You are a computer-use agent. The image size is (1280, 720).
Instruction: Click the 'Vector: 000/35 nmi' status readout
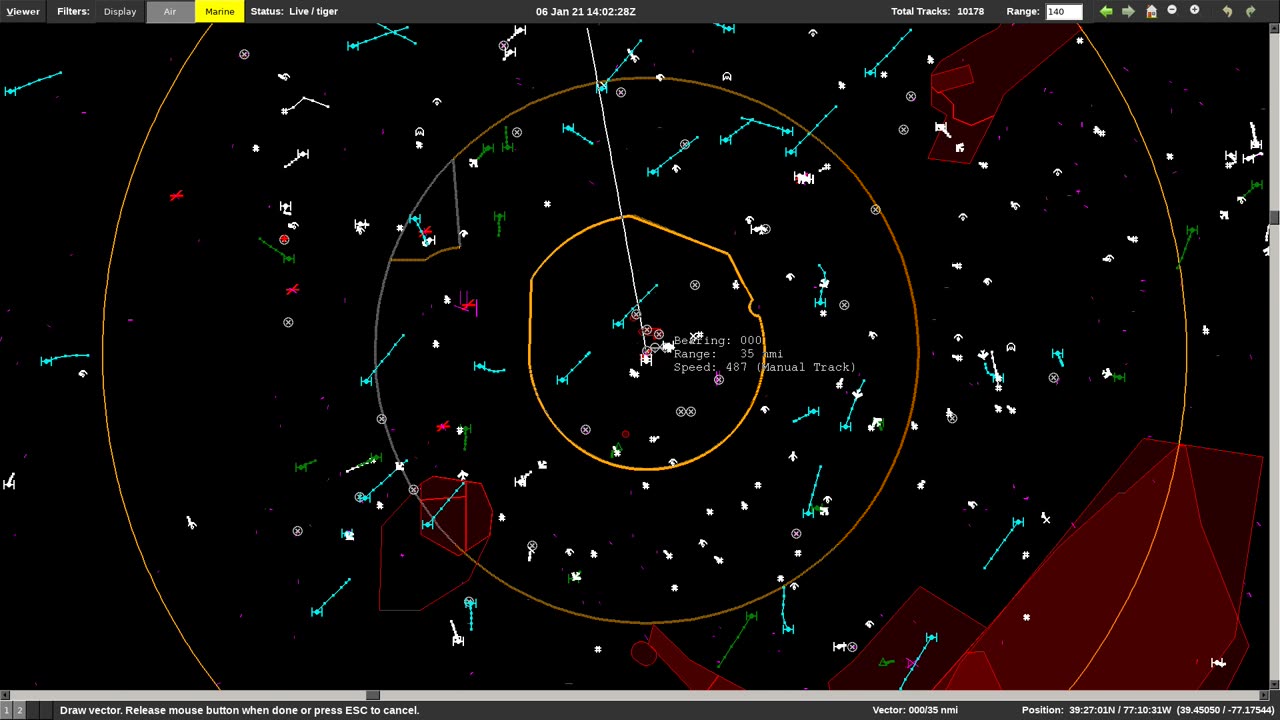click(915, 710)
